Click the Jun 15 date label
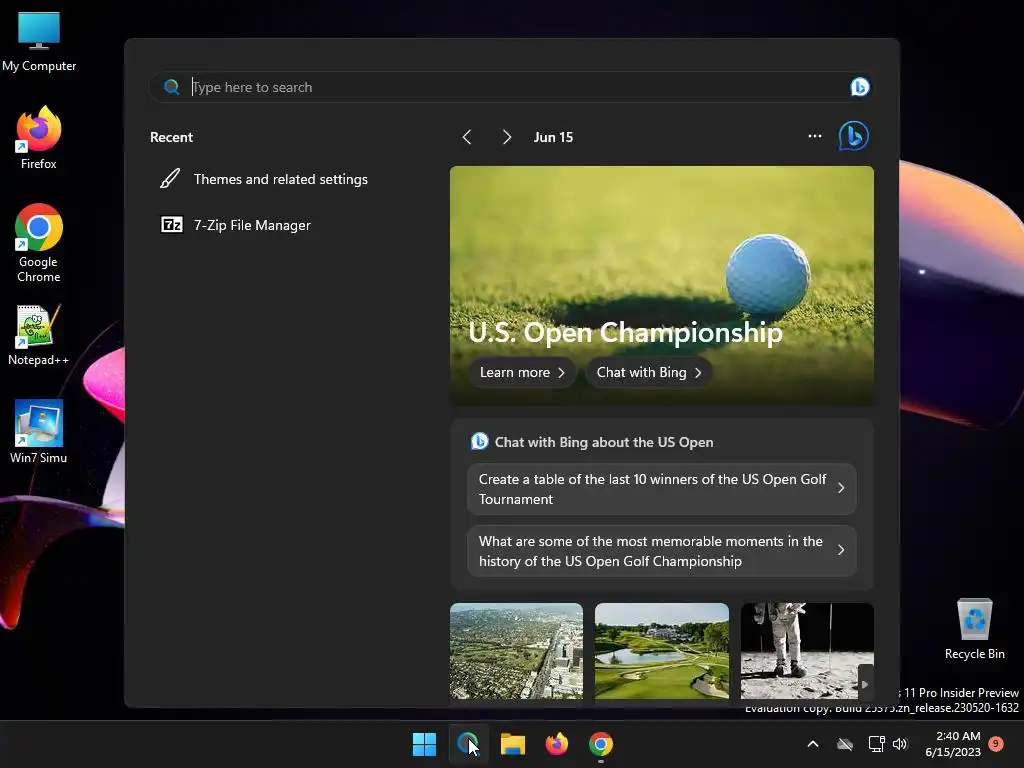The height and width of the screenshot is (768, 1024). (553, 137)
